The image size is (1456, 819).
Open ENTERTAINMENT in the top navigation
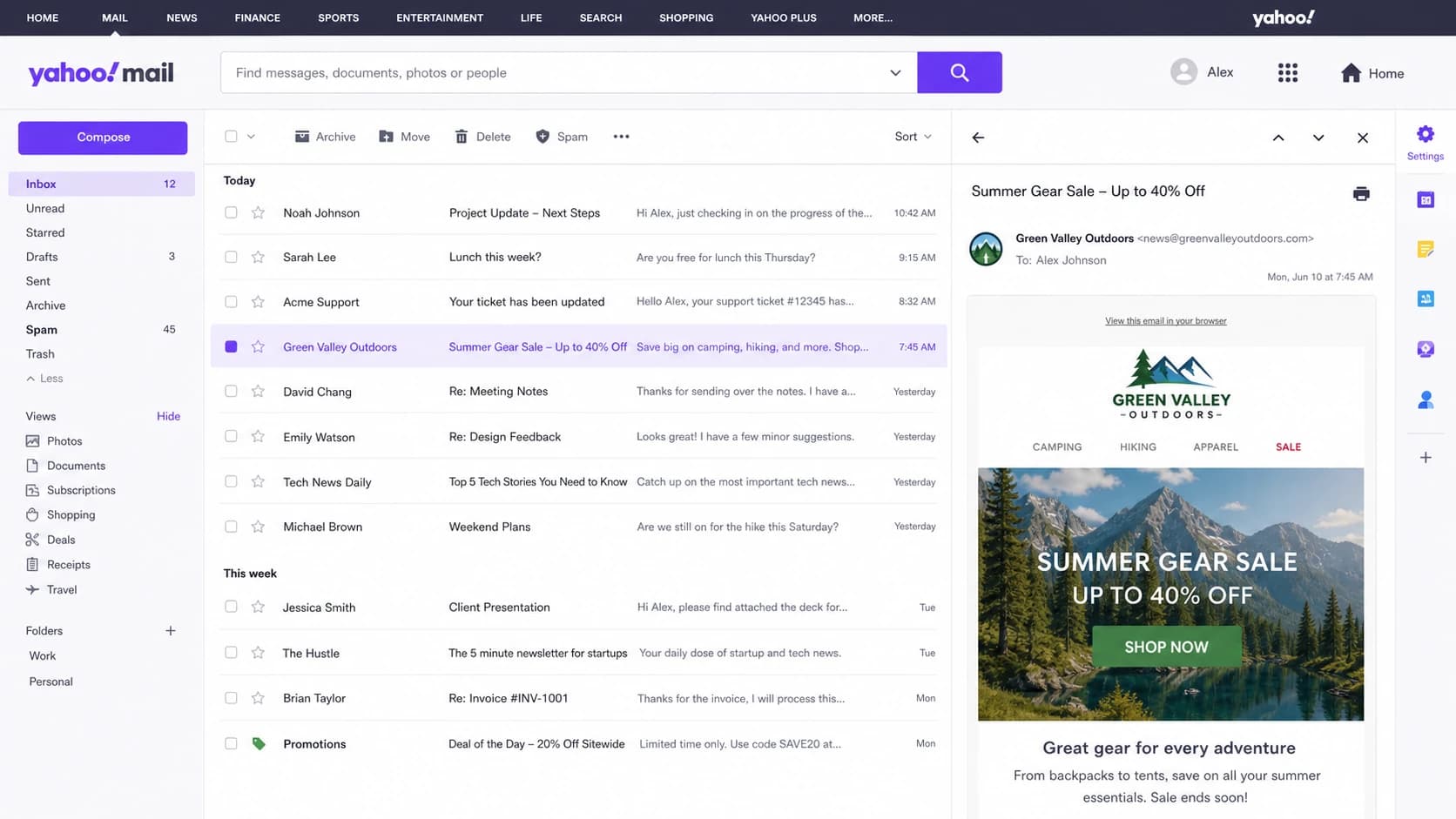(440, 17)
